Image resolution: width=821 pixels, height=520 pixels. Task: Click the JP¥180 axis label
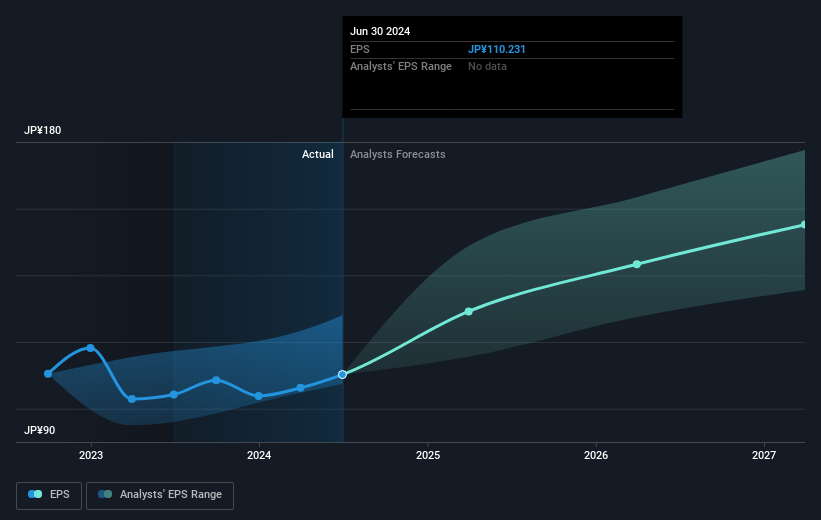click(x=42, y=130)
